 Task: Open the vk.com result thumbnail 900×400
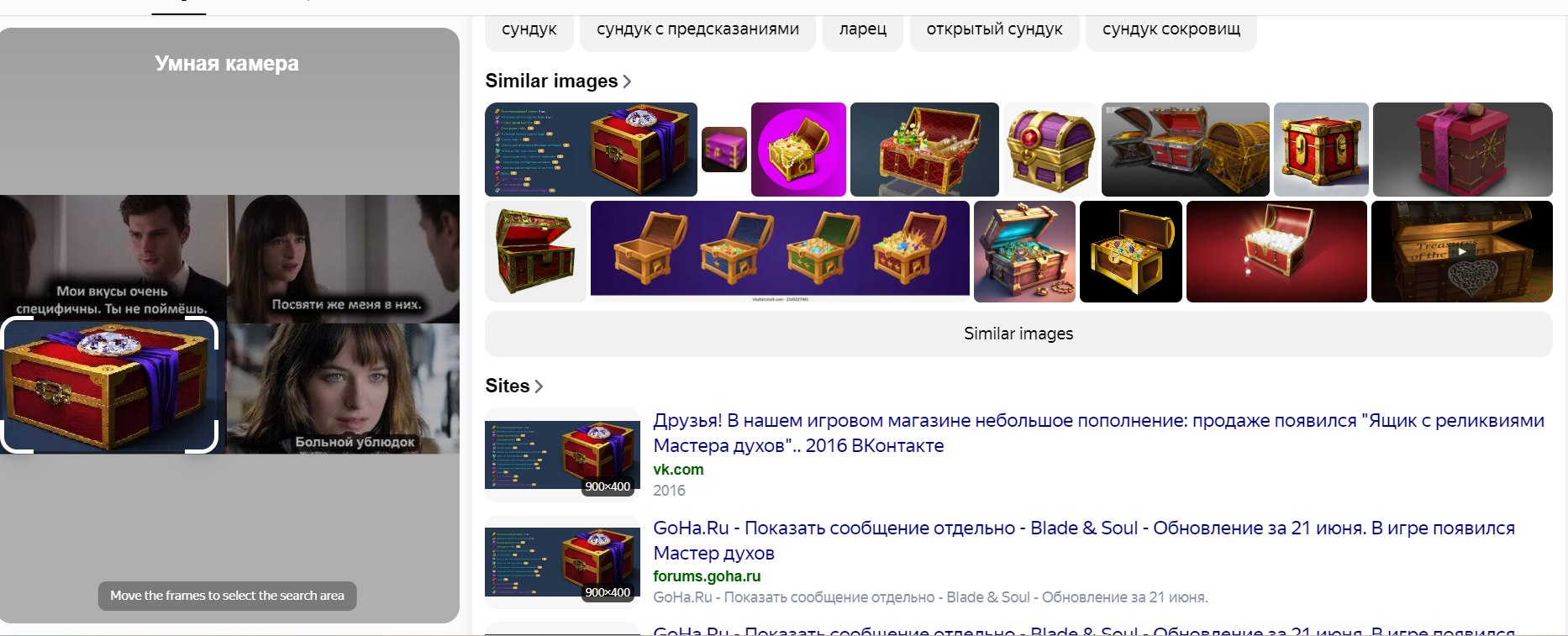pyautogui.click(x=562, y=455)
